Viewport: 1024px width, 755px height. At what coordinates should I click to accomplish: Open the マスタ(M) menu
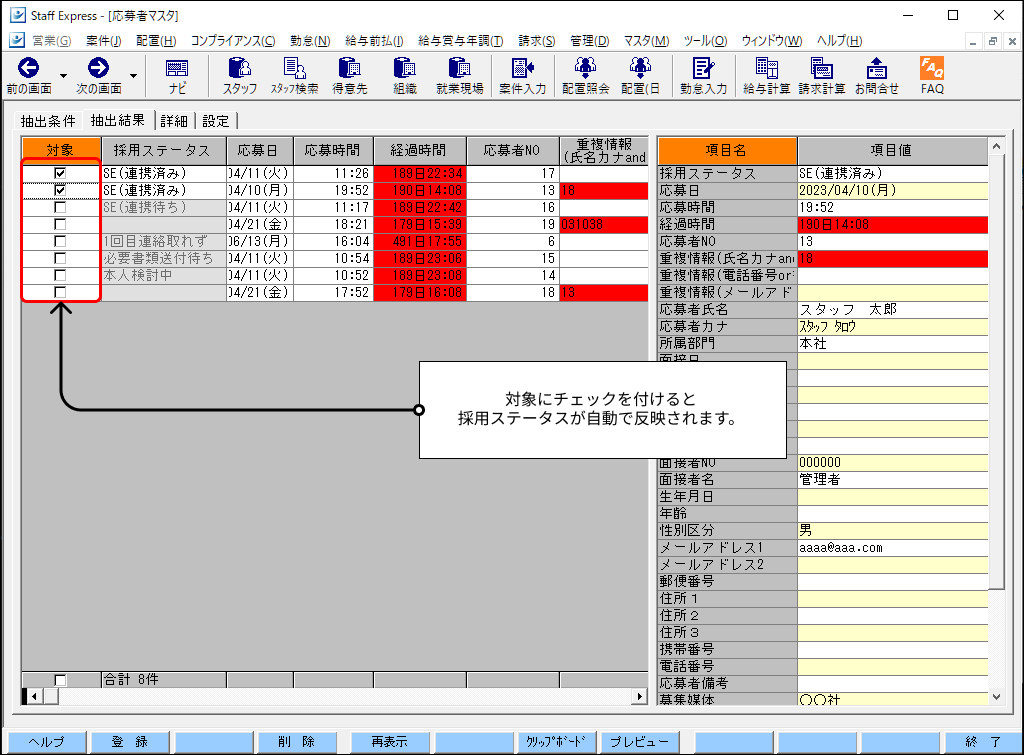coord(646,40)
